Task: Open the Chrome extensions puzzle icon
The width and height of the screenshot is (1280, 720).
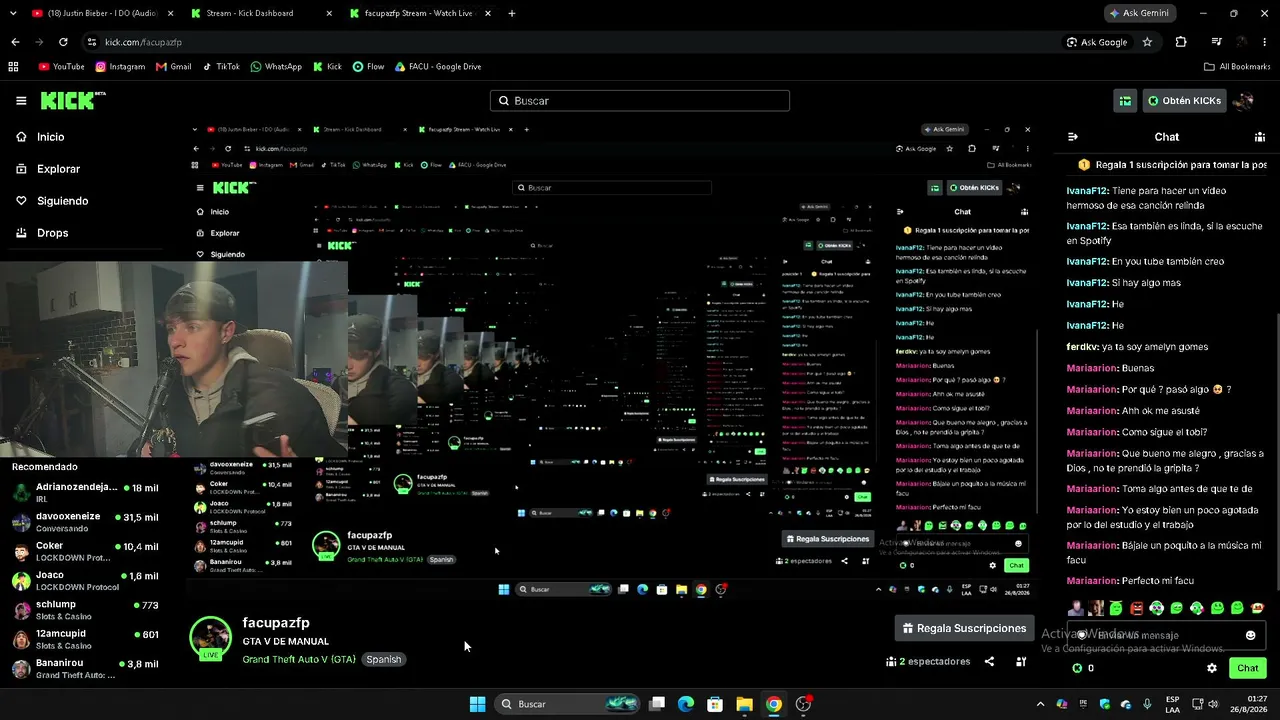Action: tap(1181, 42)
